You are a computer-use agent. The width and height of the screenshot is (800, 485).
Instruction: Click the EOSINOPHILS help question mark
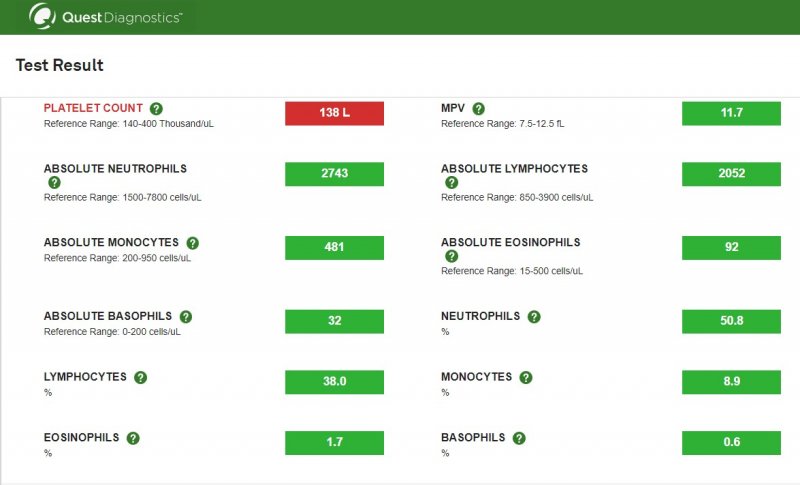(x=133, y=438)
